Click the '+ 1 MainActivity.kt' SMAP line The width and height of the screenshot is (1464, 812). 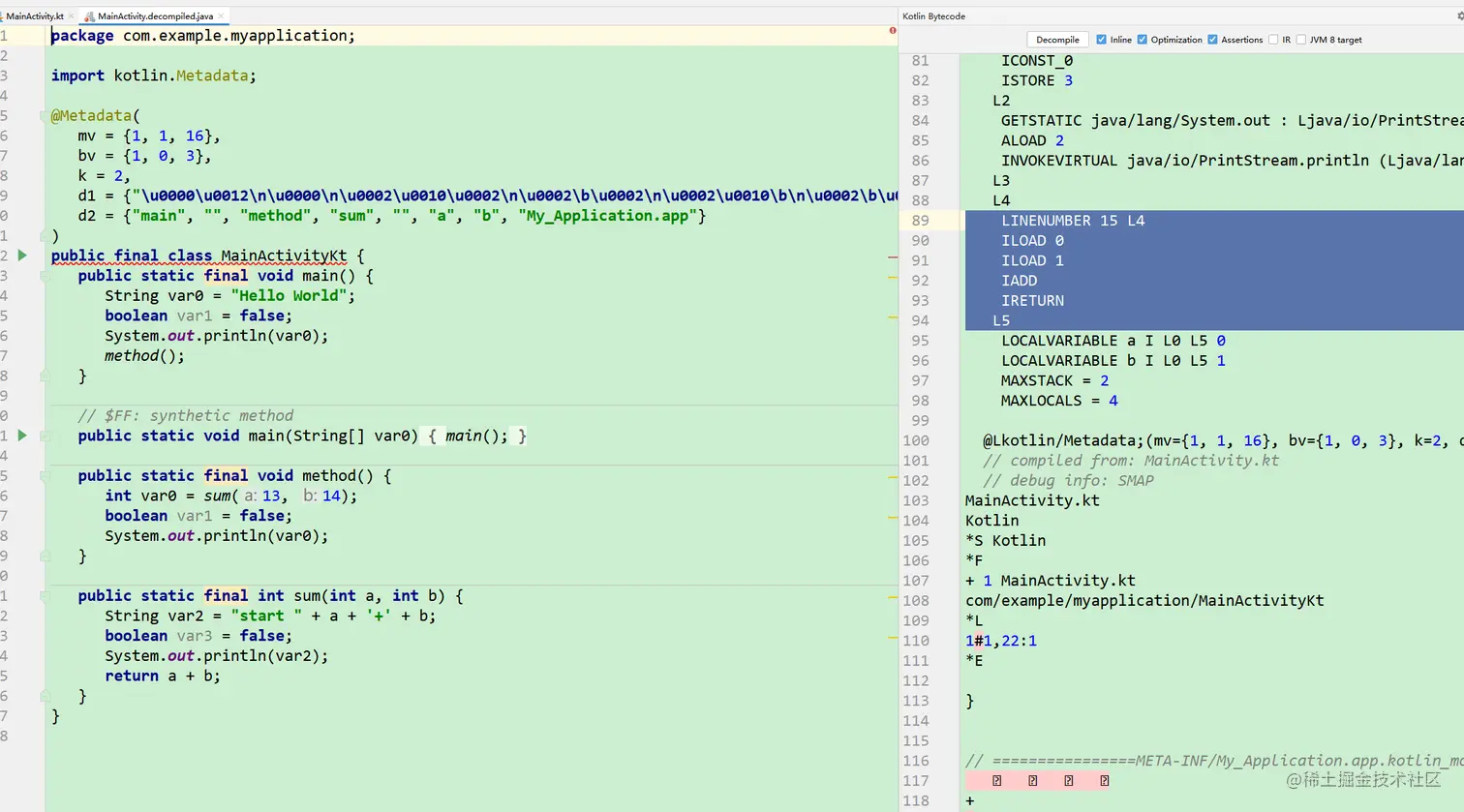point(1051,581)
